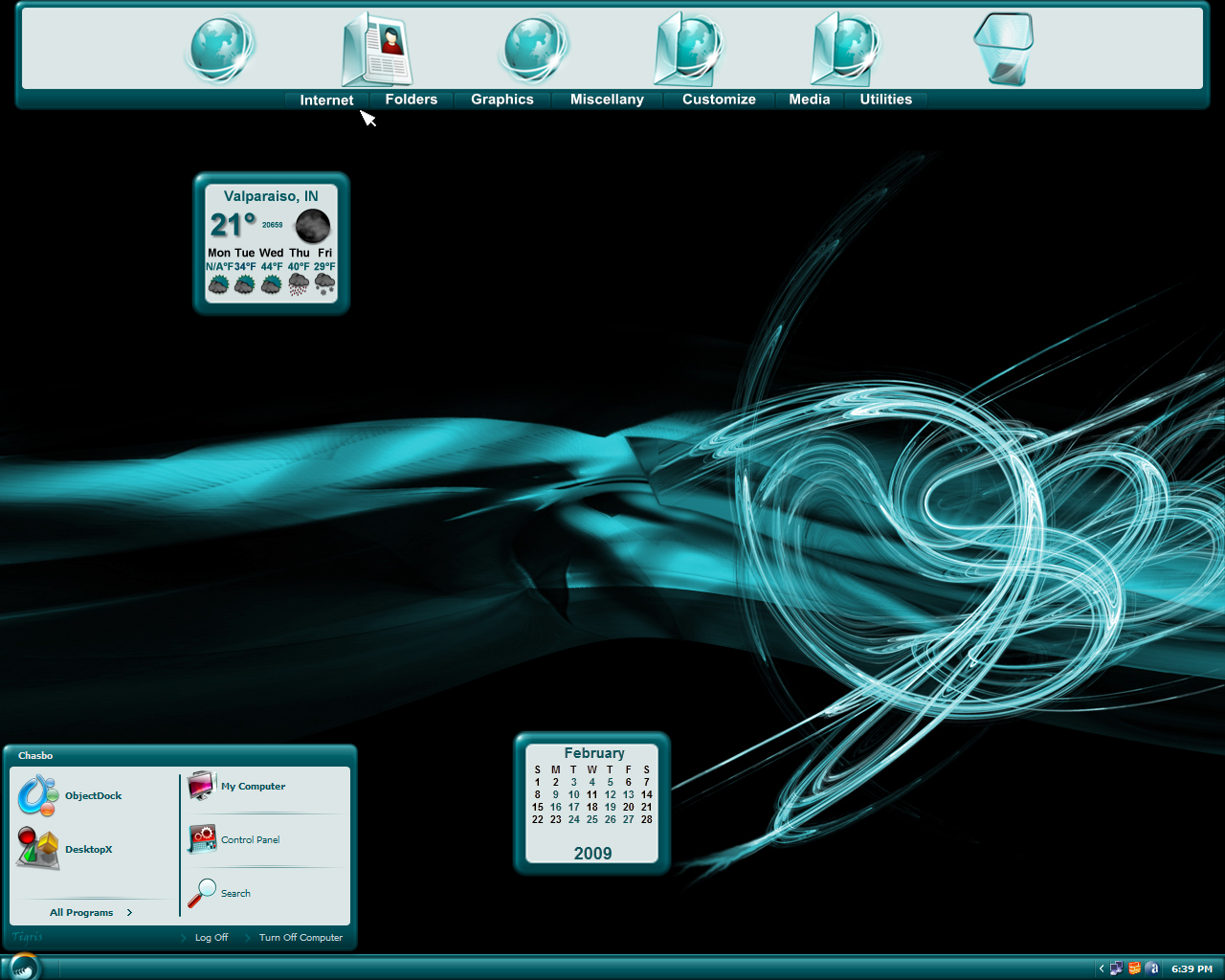Click Log Off button
The height and width of the screenshot is (980, 1225).
(212, 938)
